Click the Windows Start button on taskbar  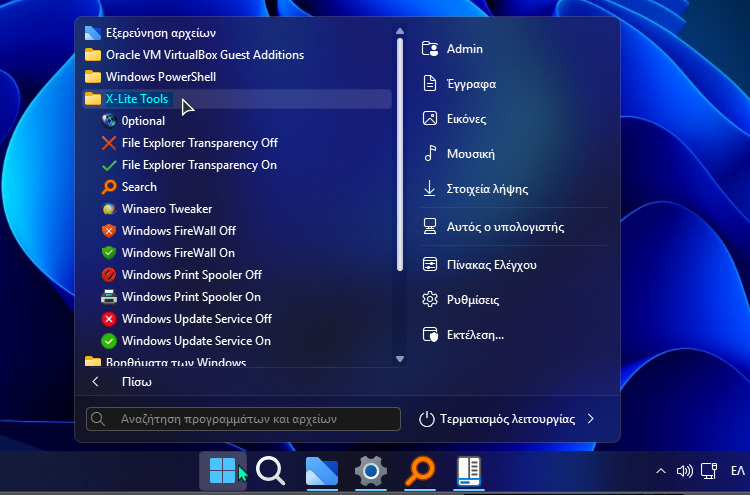pos(223,471)
